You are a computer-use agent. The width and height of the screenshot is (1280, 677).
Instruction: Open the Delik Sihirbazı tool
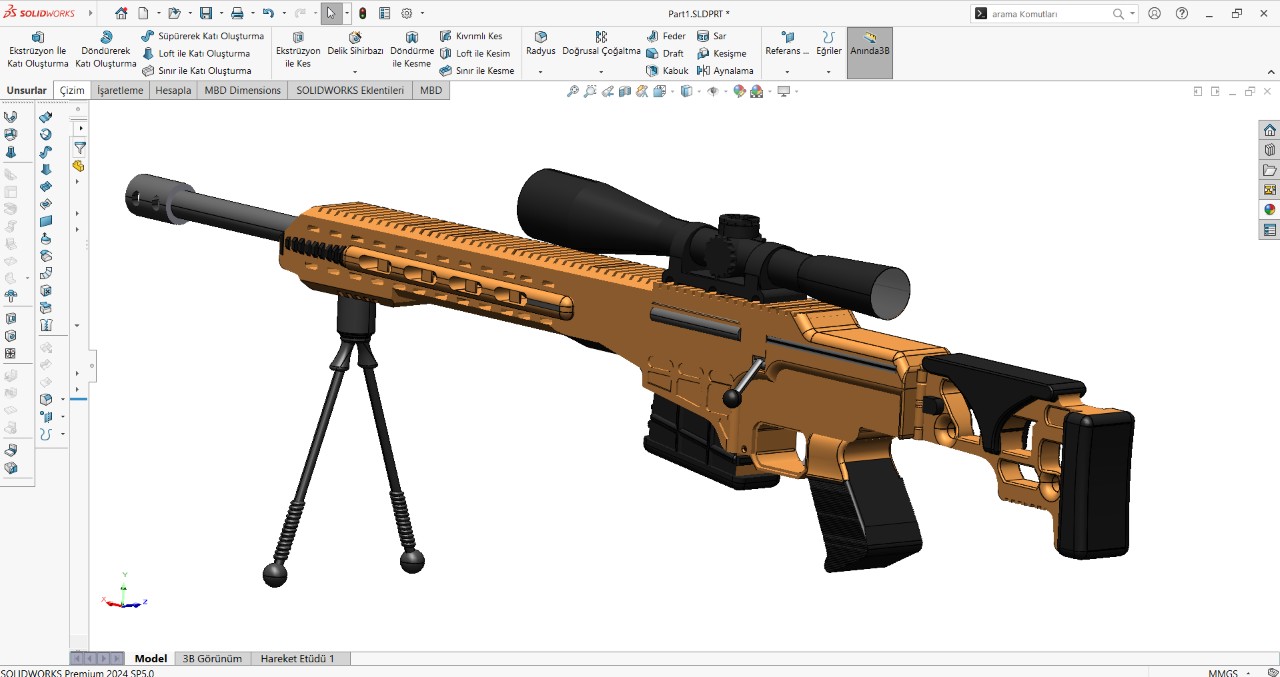pos(355,44)
